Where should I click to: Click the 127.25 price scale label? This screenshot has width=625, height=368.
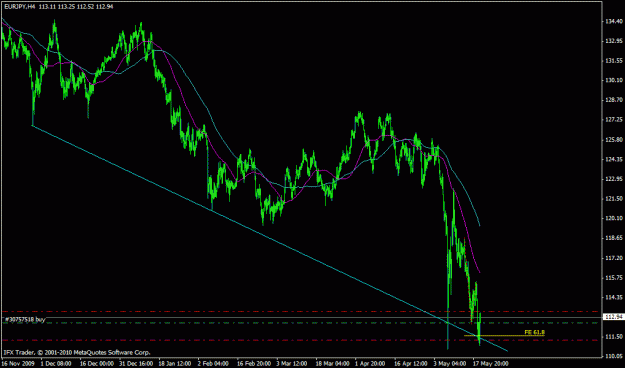(x=614, y=120)
